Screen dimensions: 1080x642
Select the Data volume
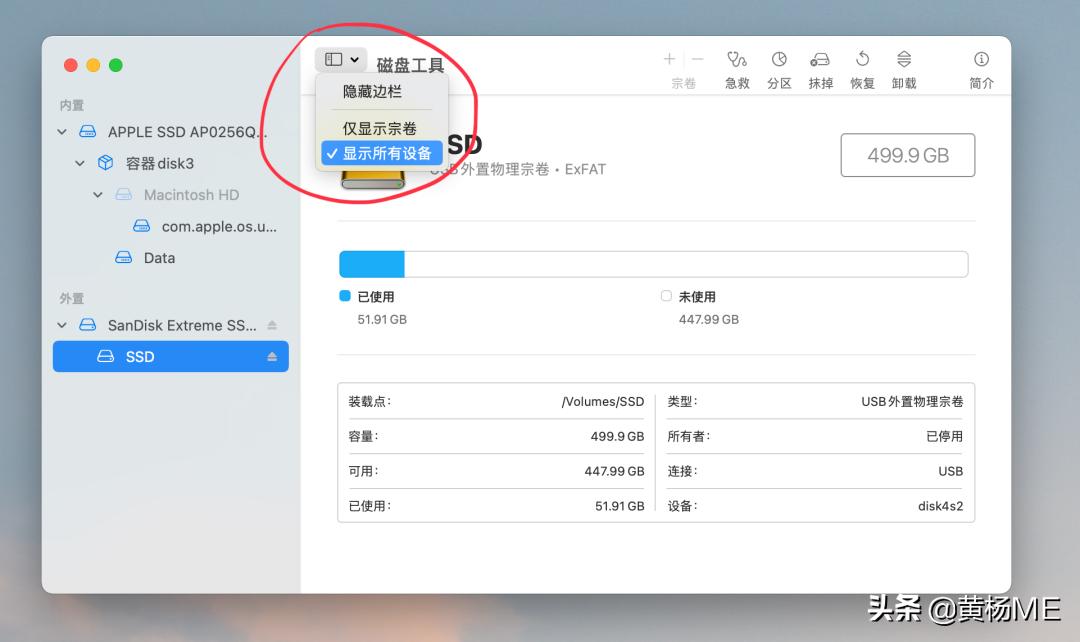coord(159,257)
